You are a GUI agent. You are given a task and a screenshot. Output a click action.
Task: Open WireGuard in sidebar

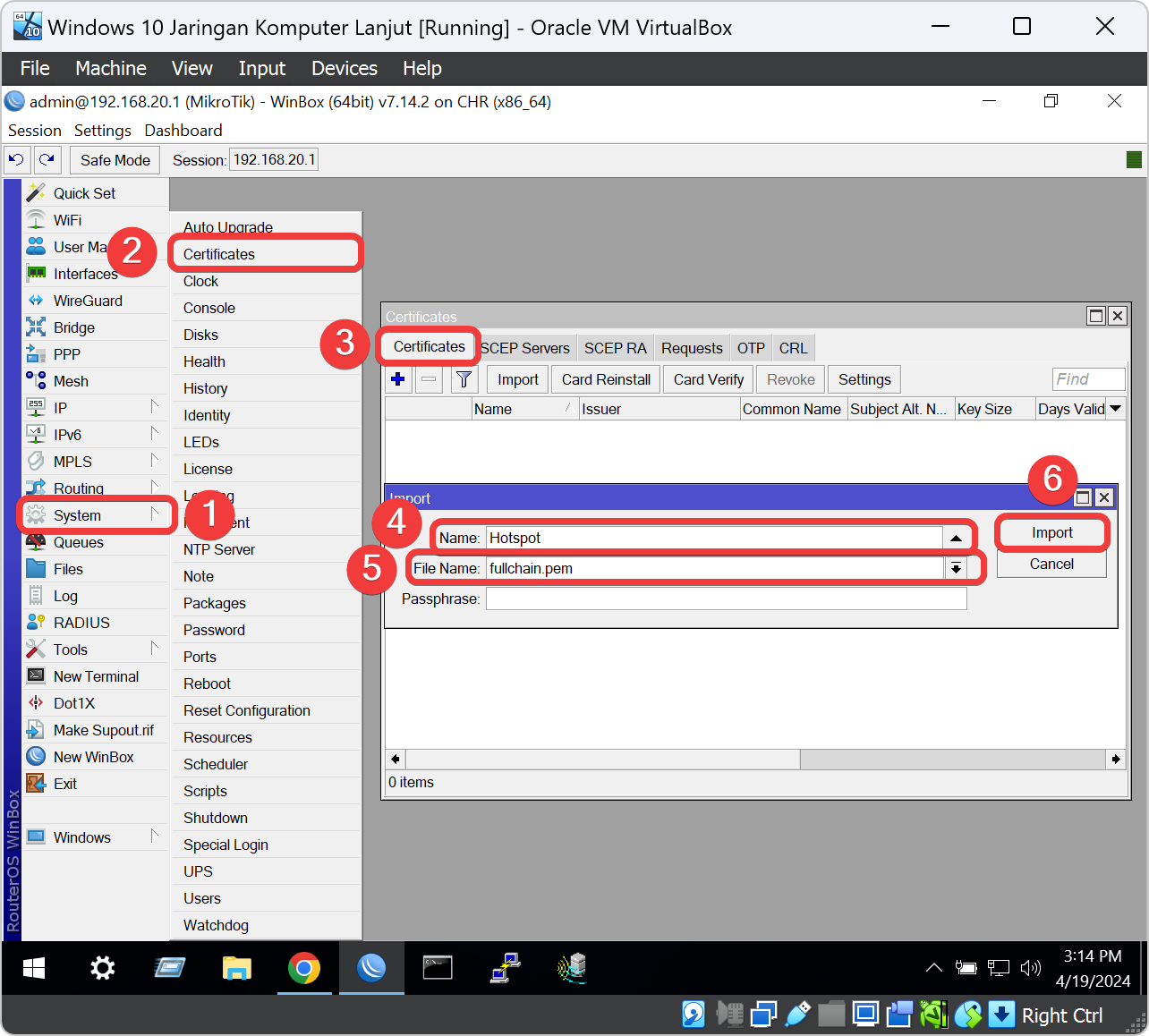[88, 301]
